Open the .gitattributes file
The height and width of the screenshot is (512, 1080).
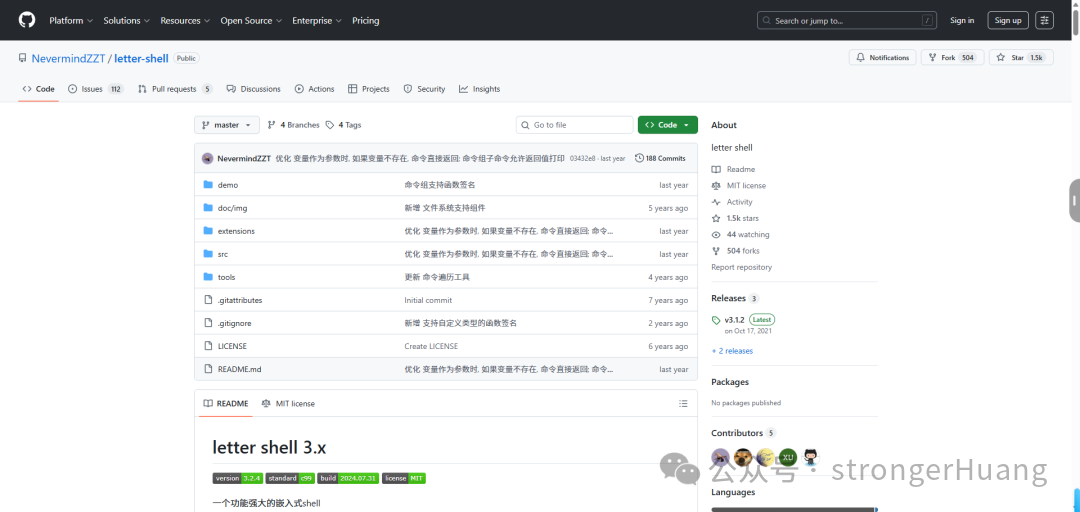240,300
